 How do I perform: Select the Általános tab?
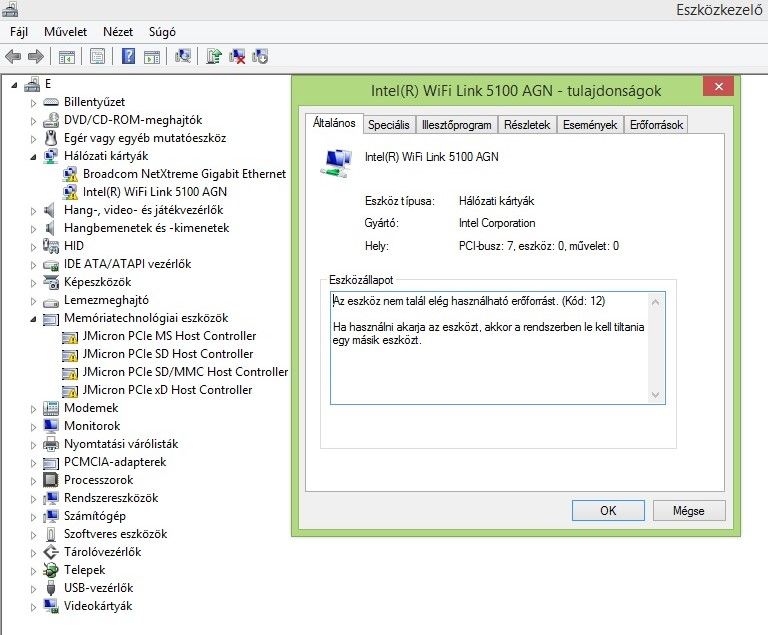tap(334, 123)
